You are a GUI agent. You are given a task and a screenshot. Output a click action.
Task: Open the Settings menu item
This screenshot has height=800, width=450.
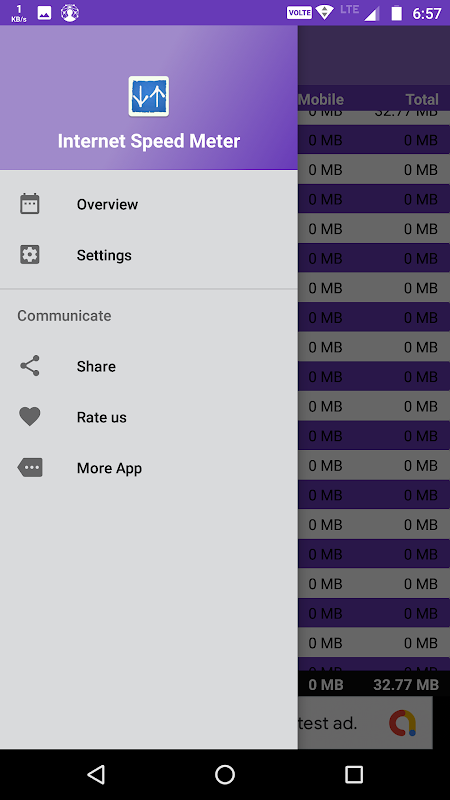(x=148, y=255)
